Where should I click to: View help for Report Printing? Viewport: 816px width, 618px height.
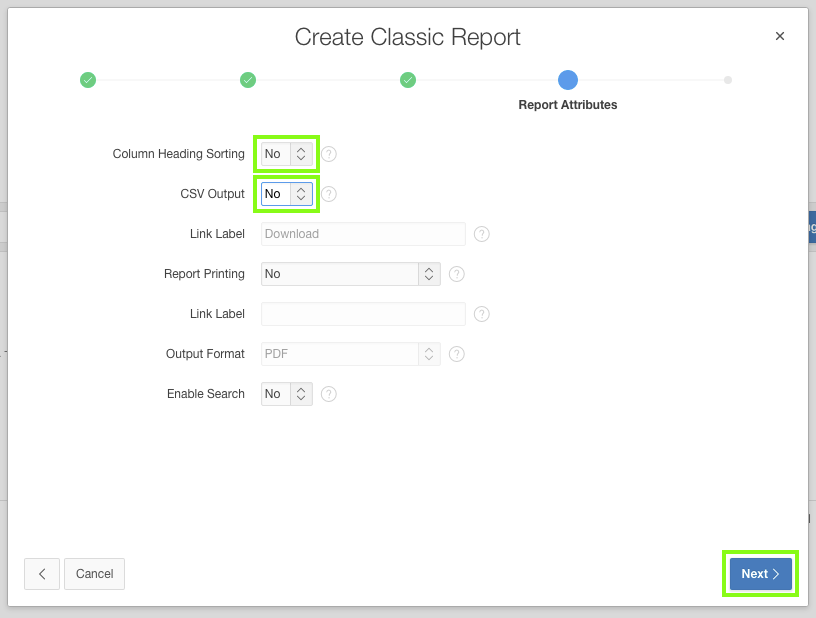[457, 274]
